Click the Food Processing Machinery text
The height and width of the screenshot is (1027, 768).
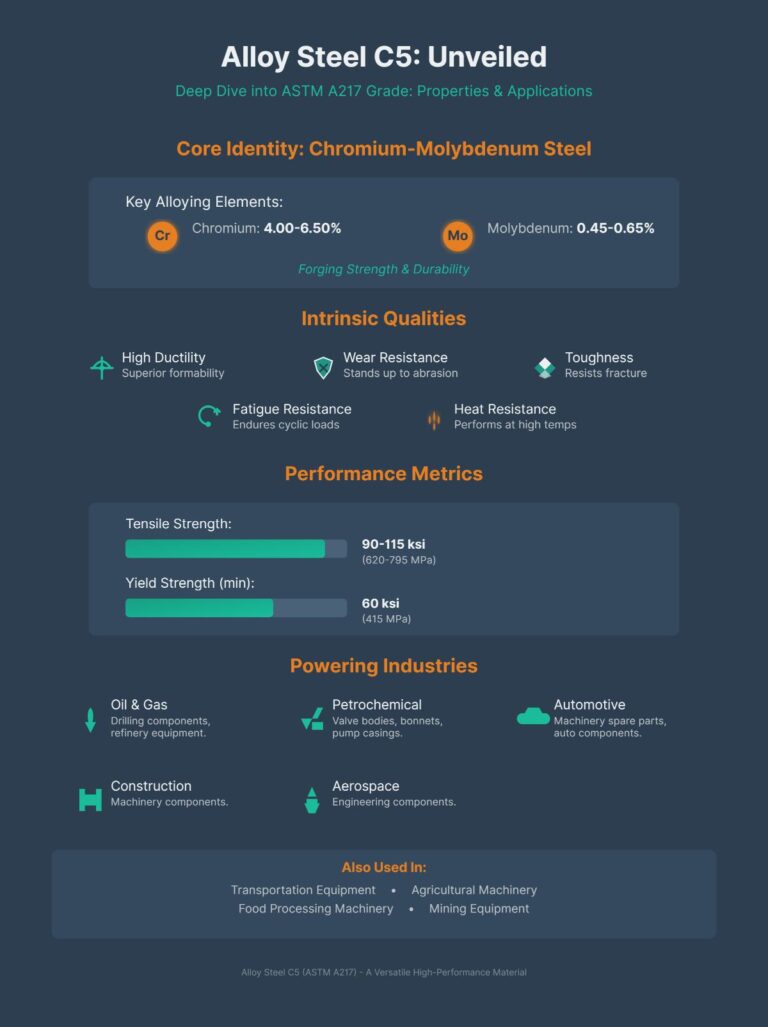point(315,909)
